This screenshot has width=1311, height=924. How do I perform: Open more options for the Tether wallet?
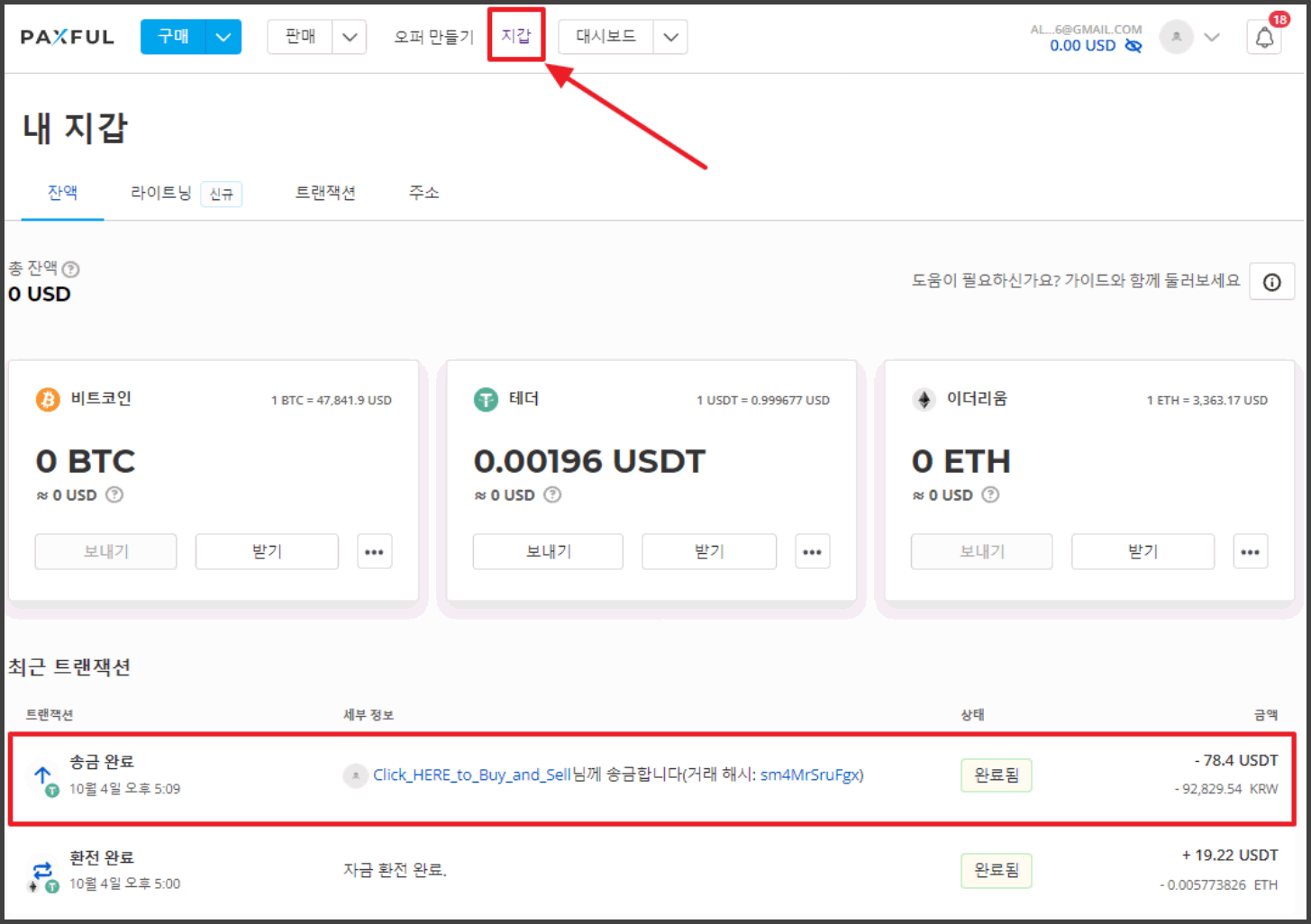(812, 551)
